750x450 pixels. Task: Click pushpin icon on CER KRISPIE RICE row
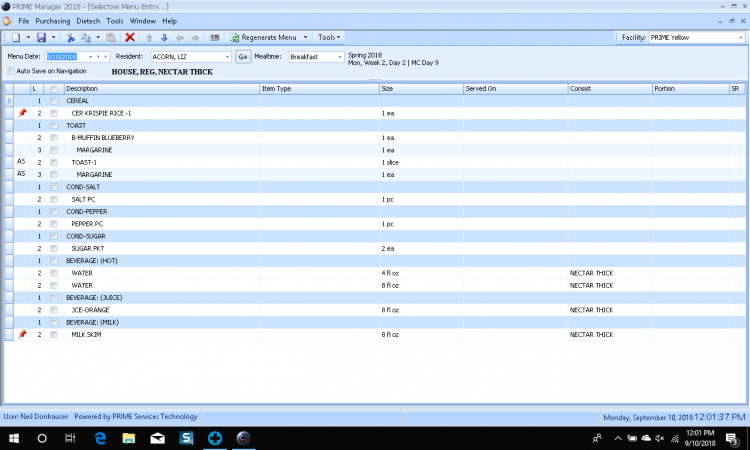tap(22, 113)
